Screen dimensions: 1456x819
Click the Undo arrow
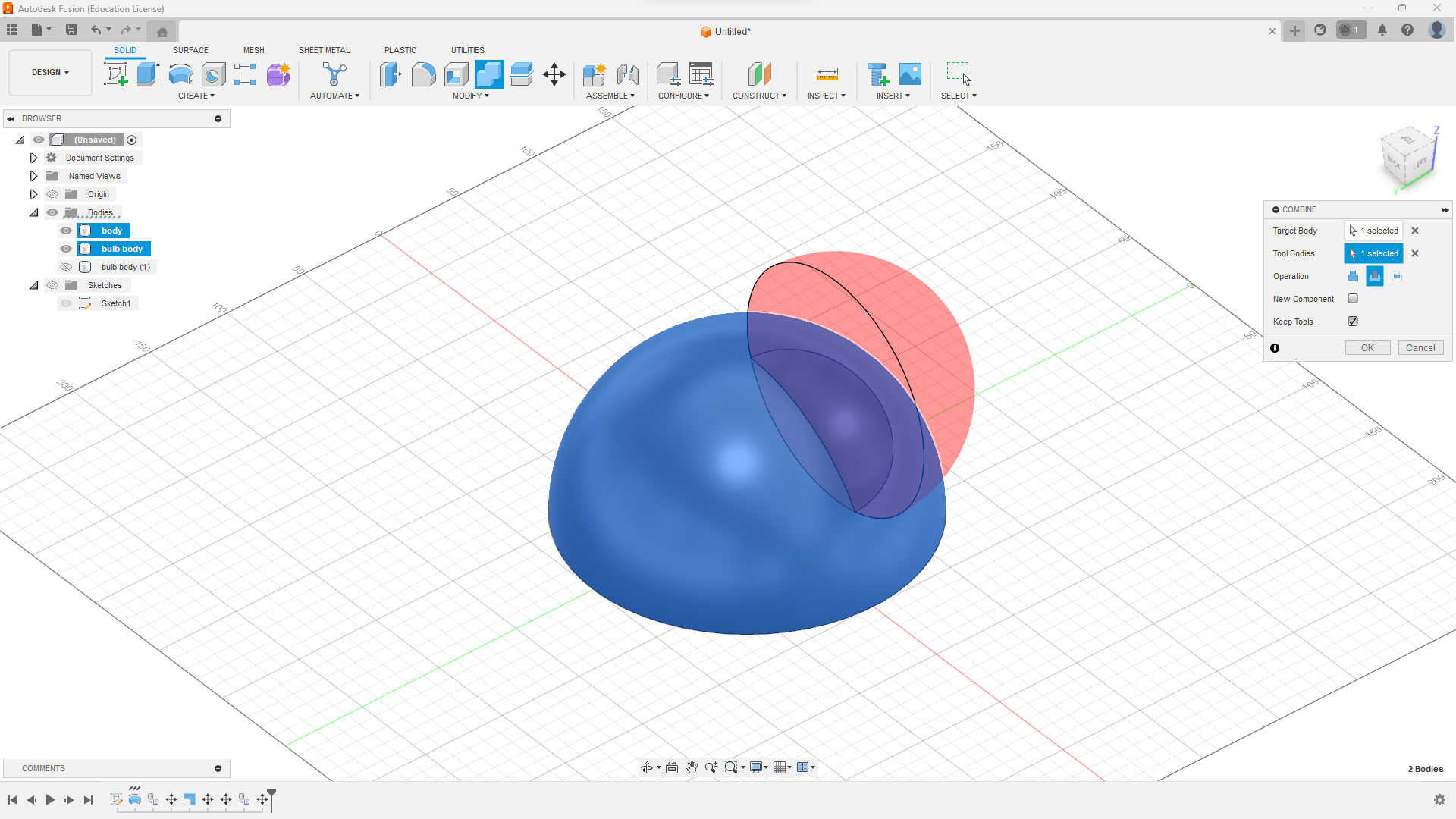pos(96,30)
